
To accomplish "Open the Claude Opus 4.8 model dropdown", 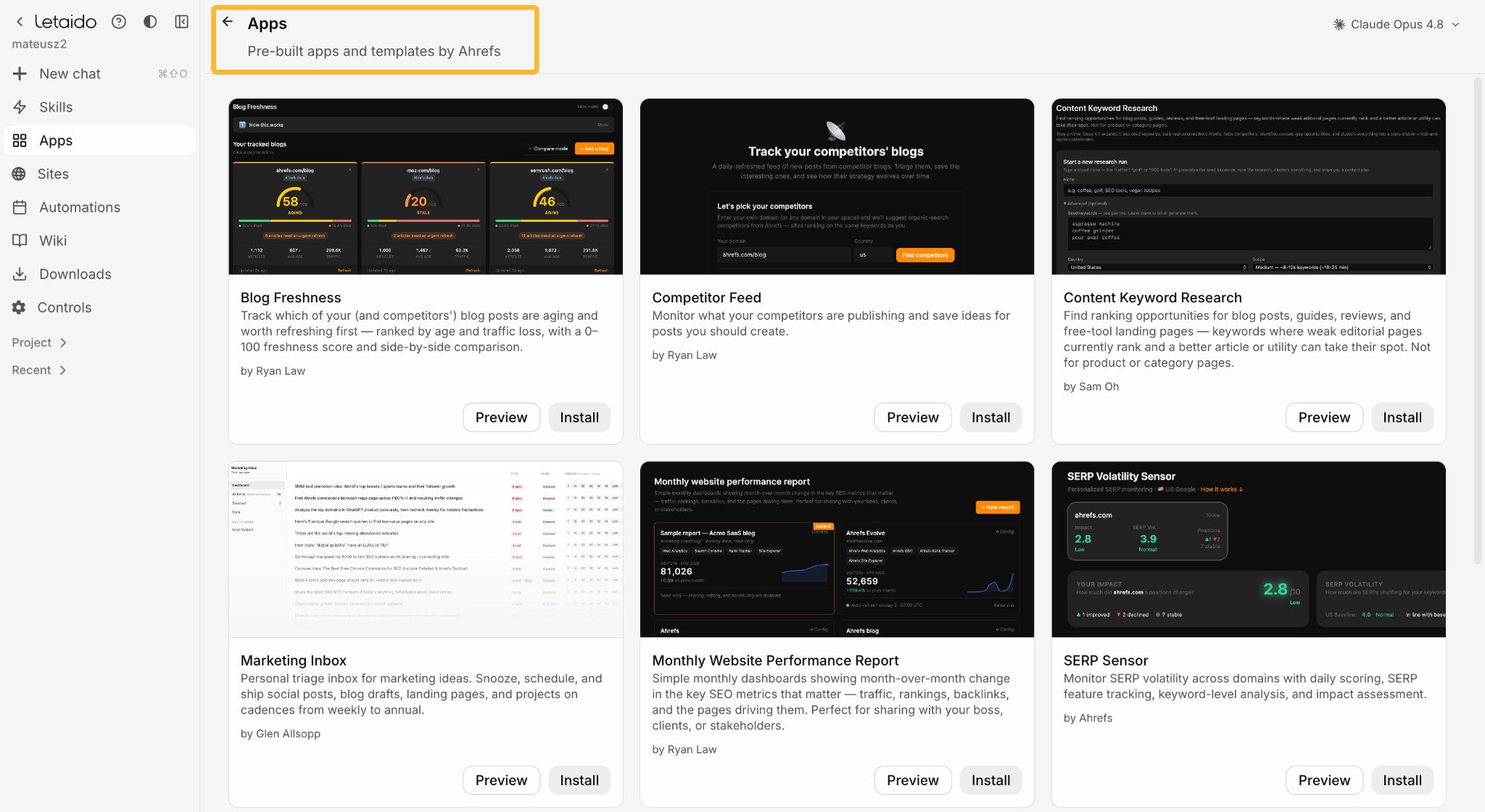I will coord(1397,24).
